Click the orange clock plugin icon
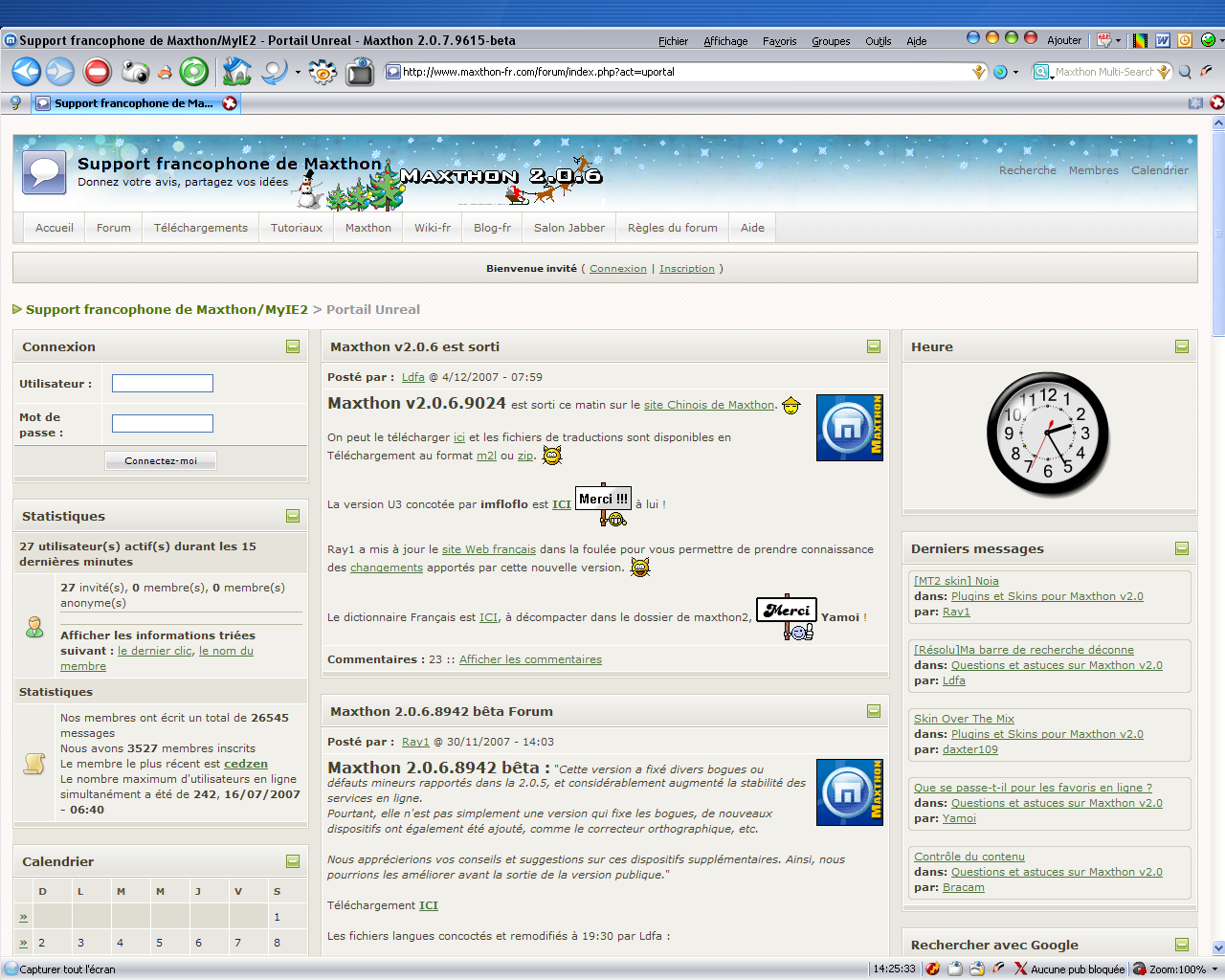Viewport: 1225px width, 980px height. [x=1185, y=40]
